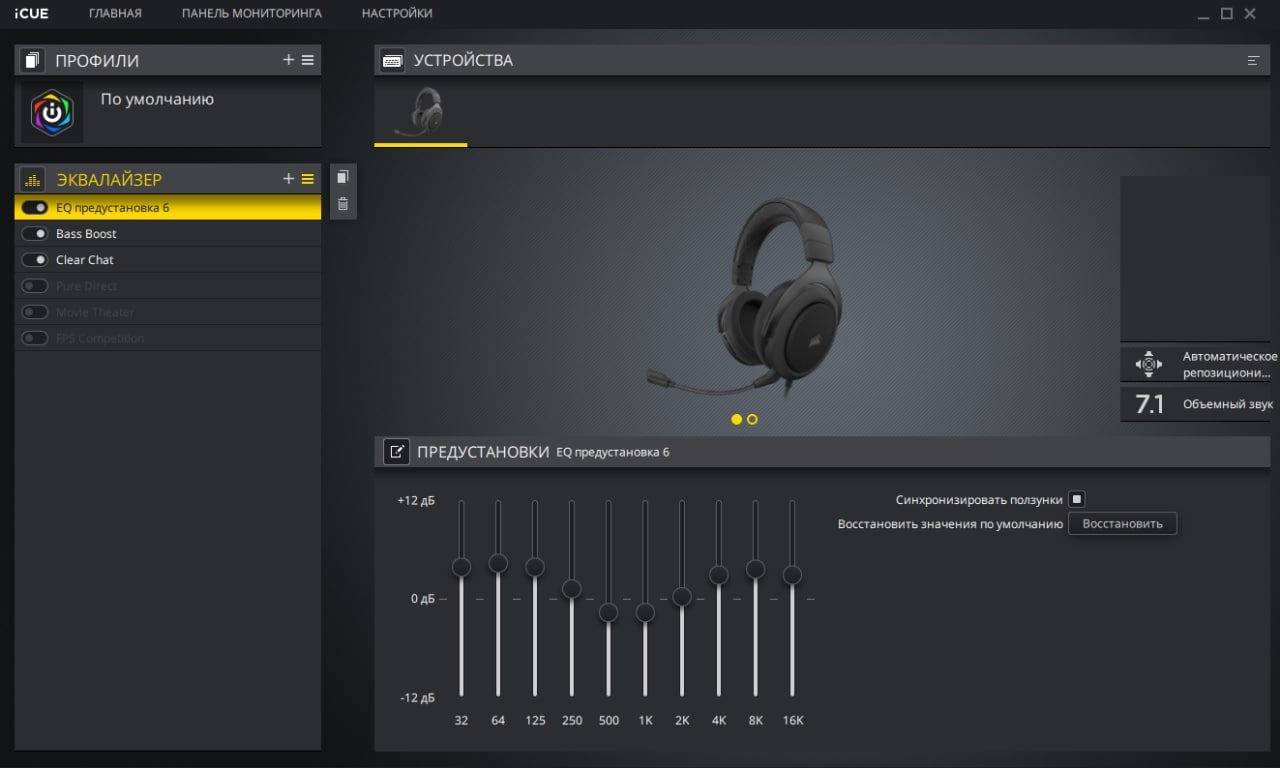The height and width of the screenshot is (768, 1280).
Task: Toggle the EQ предустановка 6 switch
Action: (x=35, y=208)
